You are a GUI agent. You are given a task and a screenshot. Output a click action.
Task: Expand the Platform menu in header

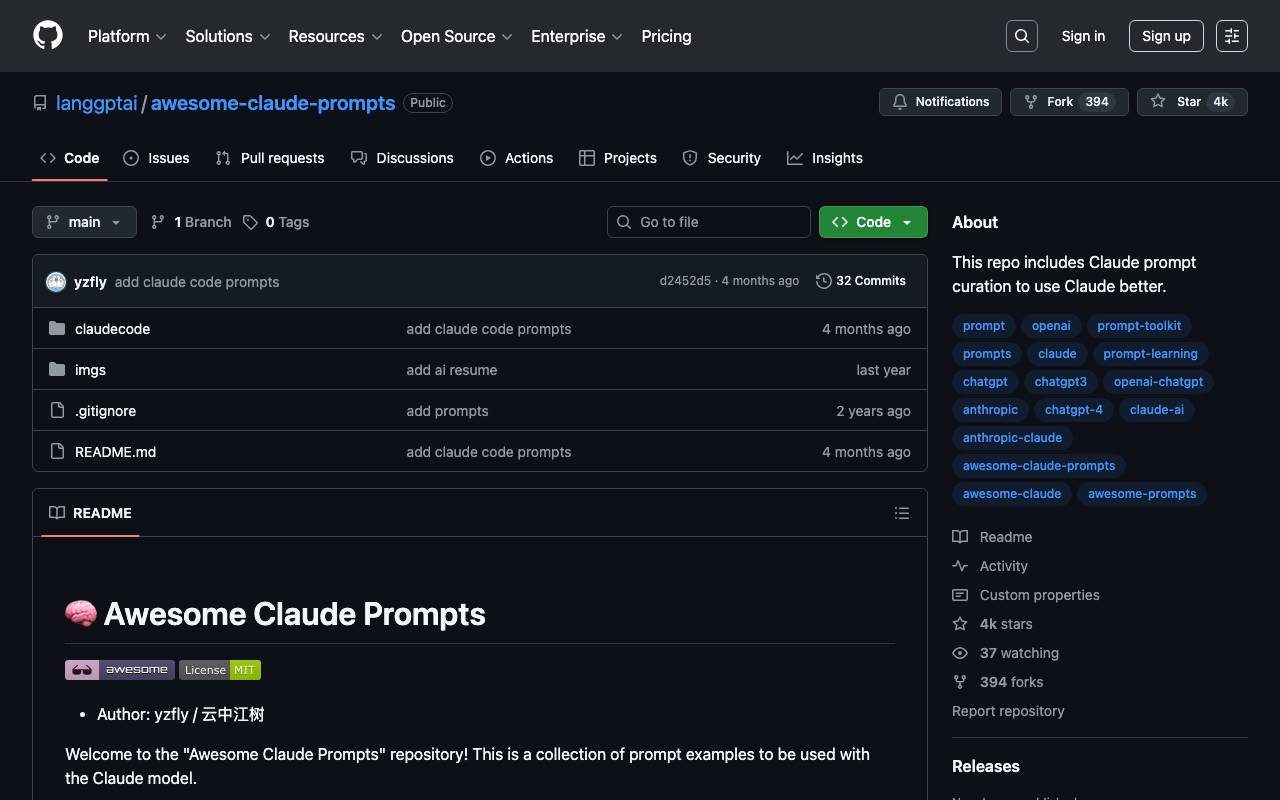click(127, 36)
